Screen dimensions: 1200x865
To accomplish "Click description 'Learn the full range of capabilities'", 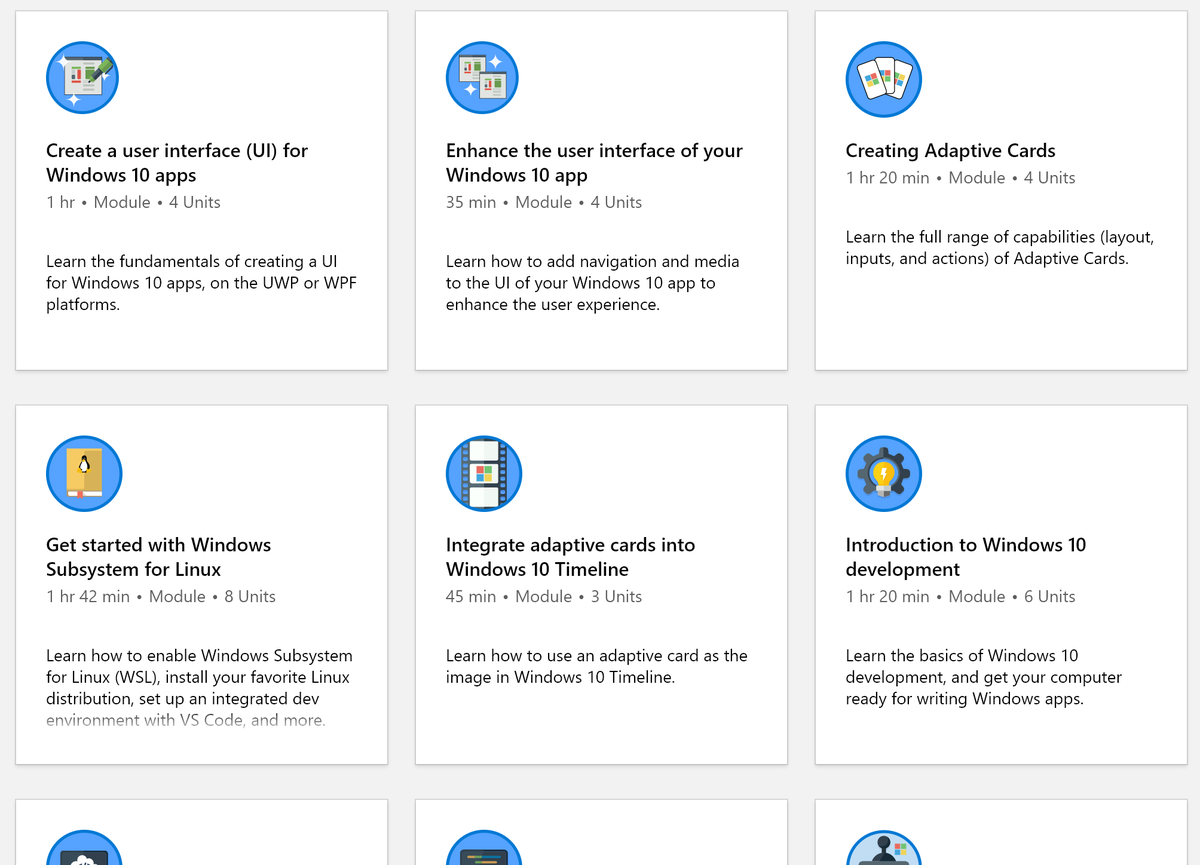I will coord(1000,248).
